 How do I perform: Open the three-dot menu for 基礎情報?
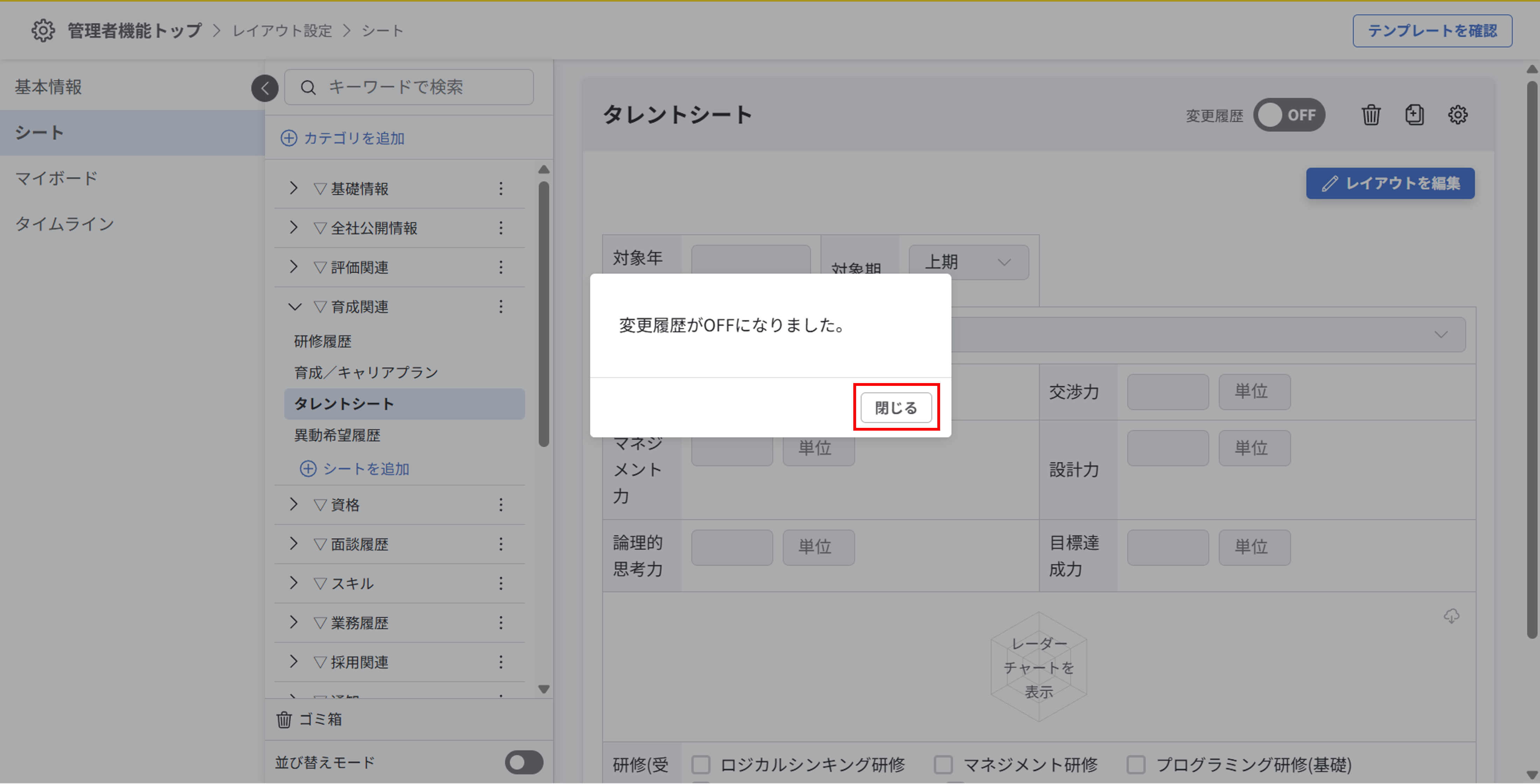tap(501, 188)
